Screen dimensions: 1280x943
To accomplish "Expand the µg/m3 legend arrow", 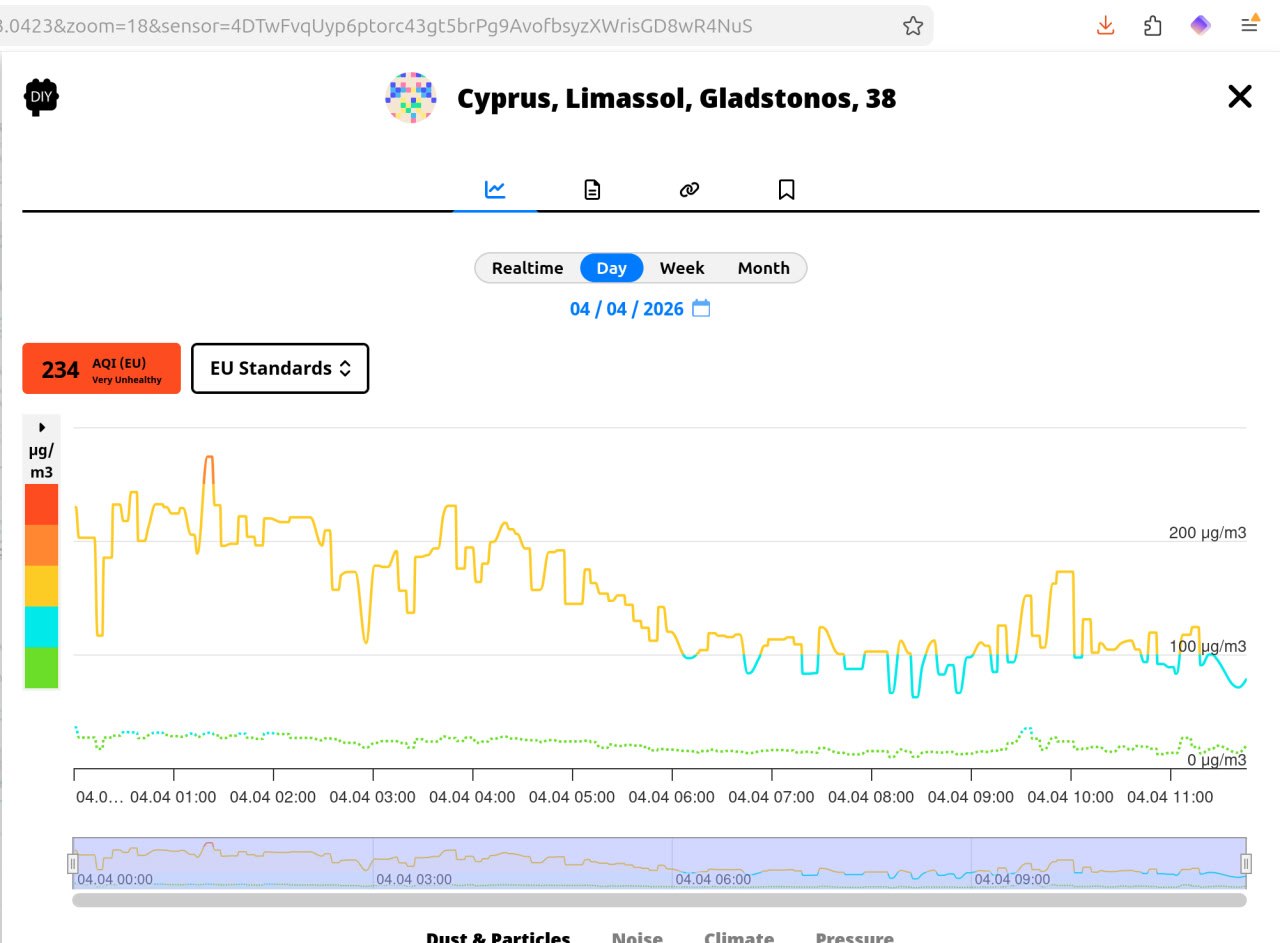I will coord(42,427).
